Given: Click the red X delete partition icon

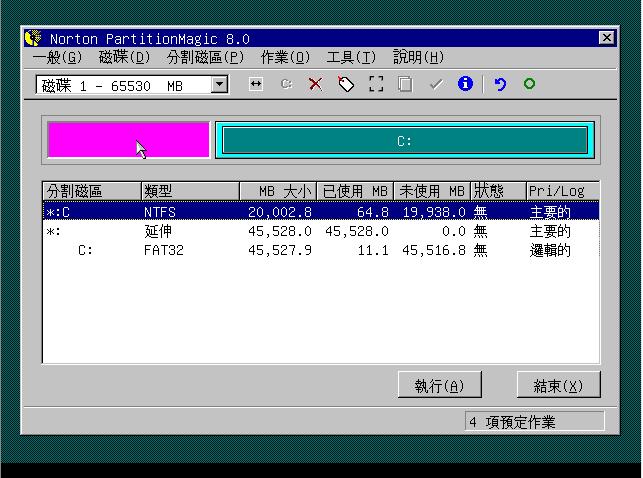Looking at the screenshot, I should click(315, 84).
